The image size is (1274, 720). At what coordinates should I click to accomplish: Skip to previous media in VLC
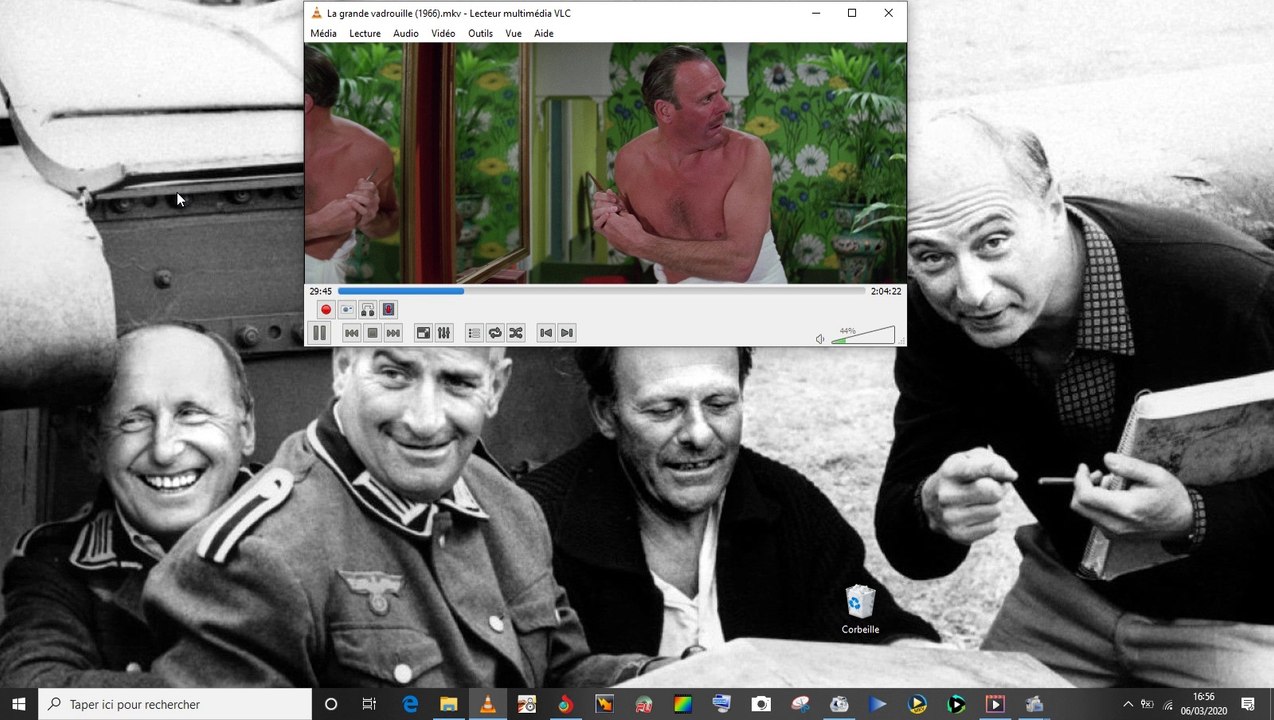pyautogui.click(x=351, y=333)
